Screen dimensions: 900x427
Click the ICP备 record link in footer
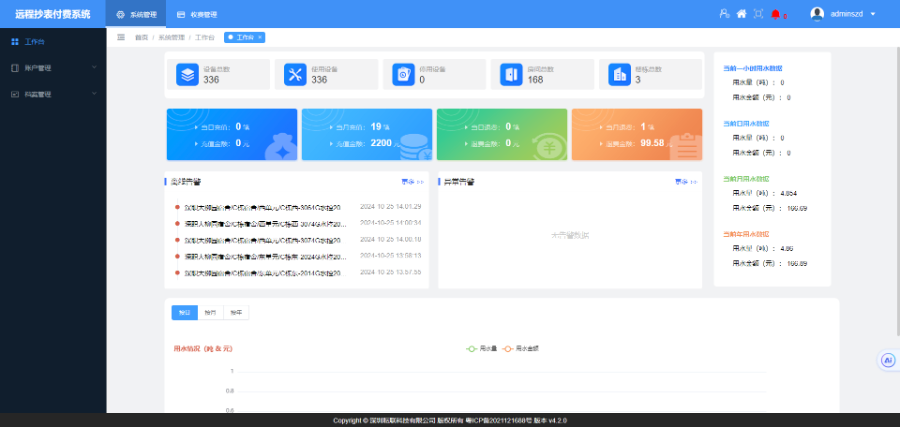[498, 420]
